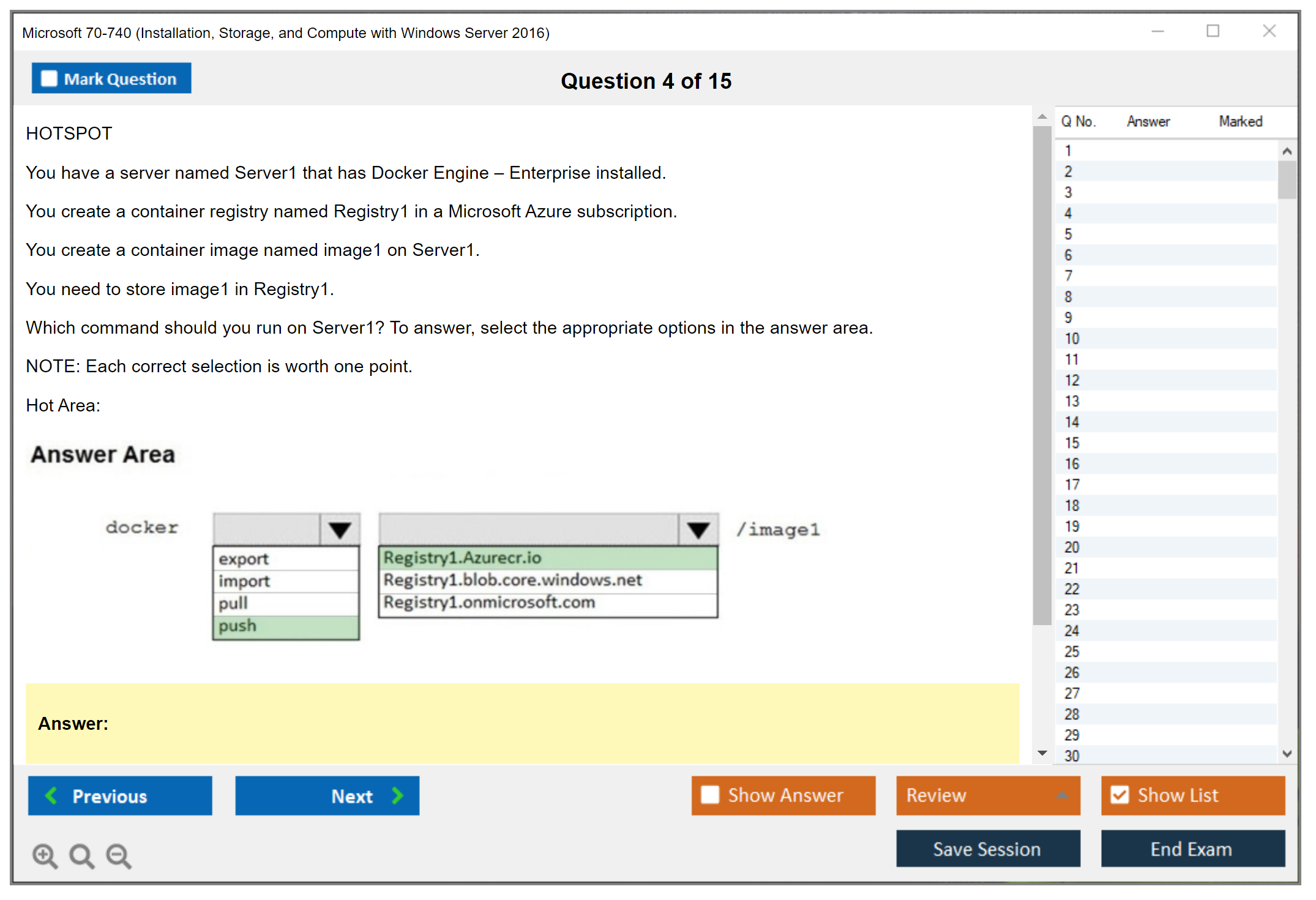Click green right chevron on Next
The width and height of the screenshot is (1316, 900).
coord(398,795)
